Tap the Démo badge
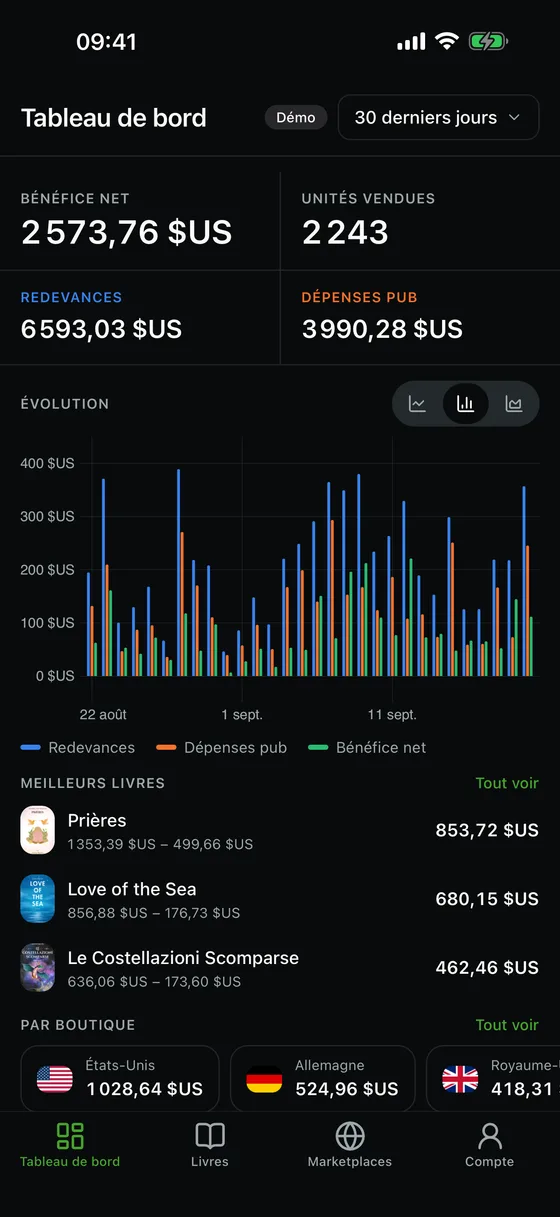560x1217 pixels. click(296, 117)
